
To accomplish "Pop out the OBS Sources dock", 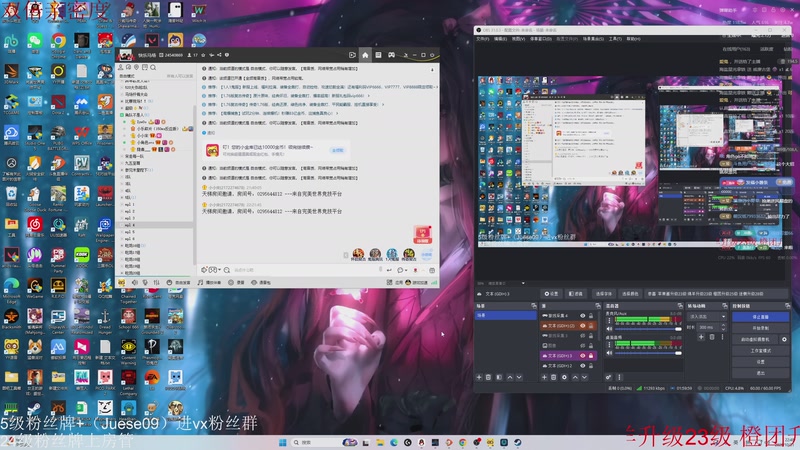I will [x=597, y=306].
